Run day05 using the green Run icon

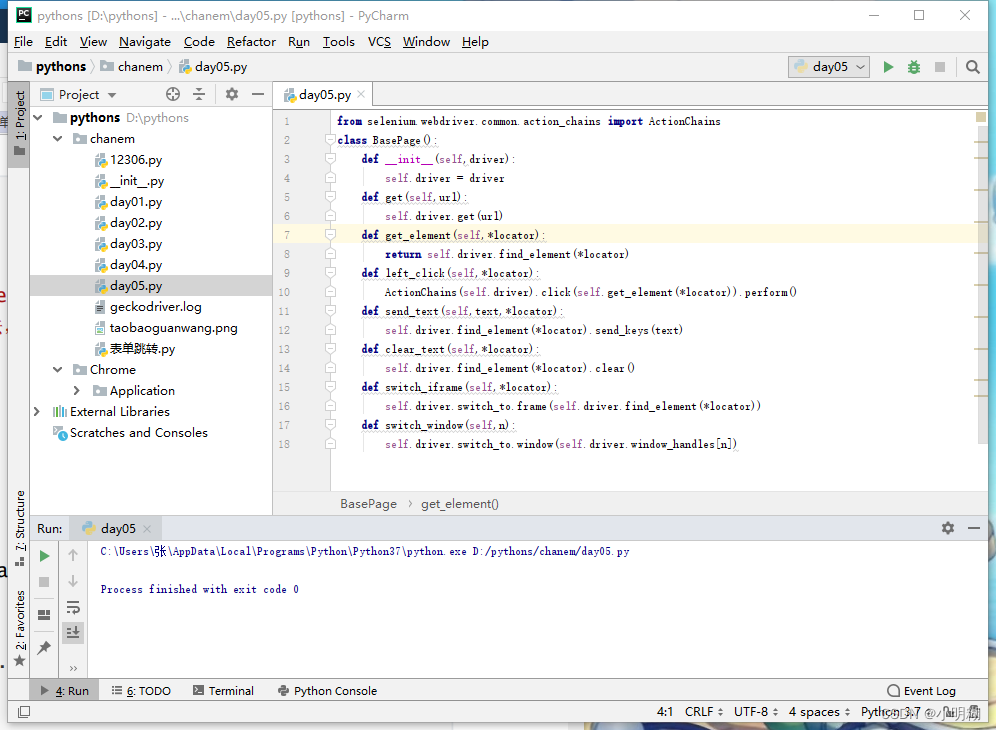point(888,66)
